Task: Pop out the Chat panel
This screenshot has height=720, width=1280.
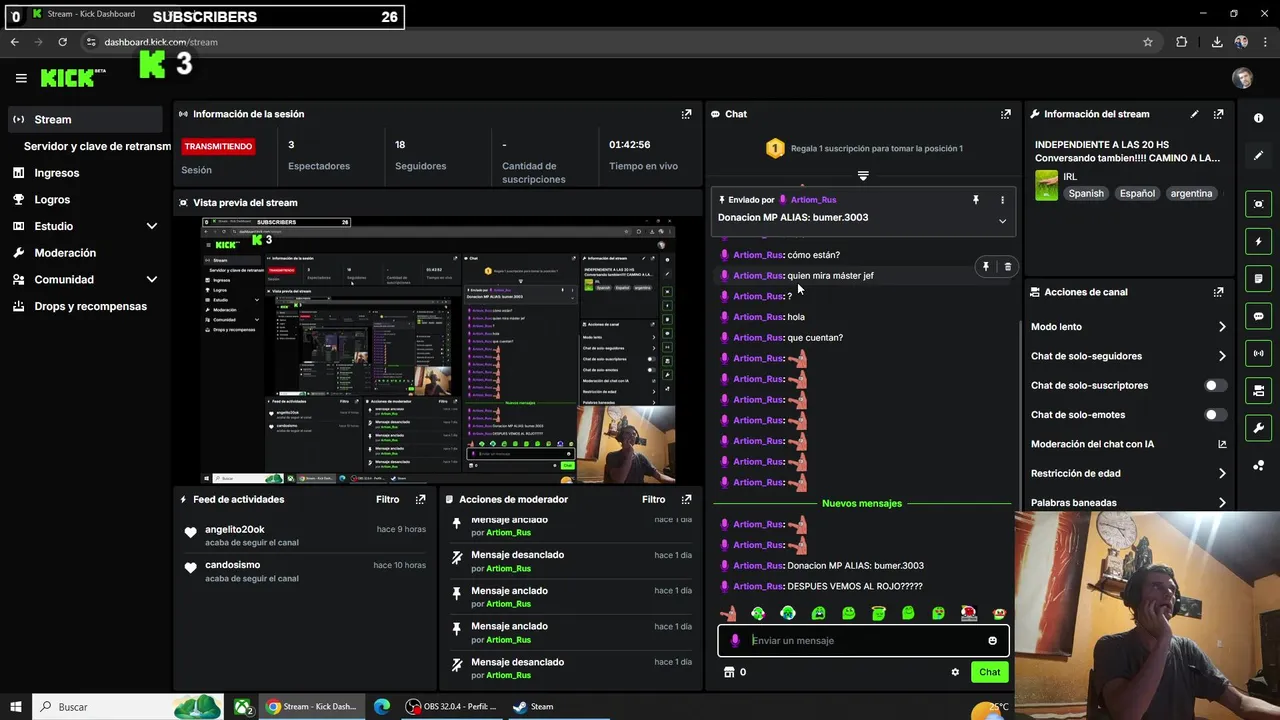Action: [x=1005, y=114]
